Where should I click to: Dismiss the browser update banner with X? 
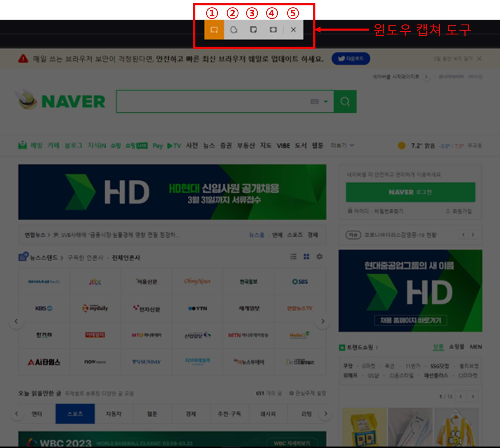tap(479, 59)
